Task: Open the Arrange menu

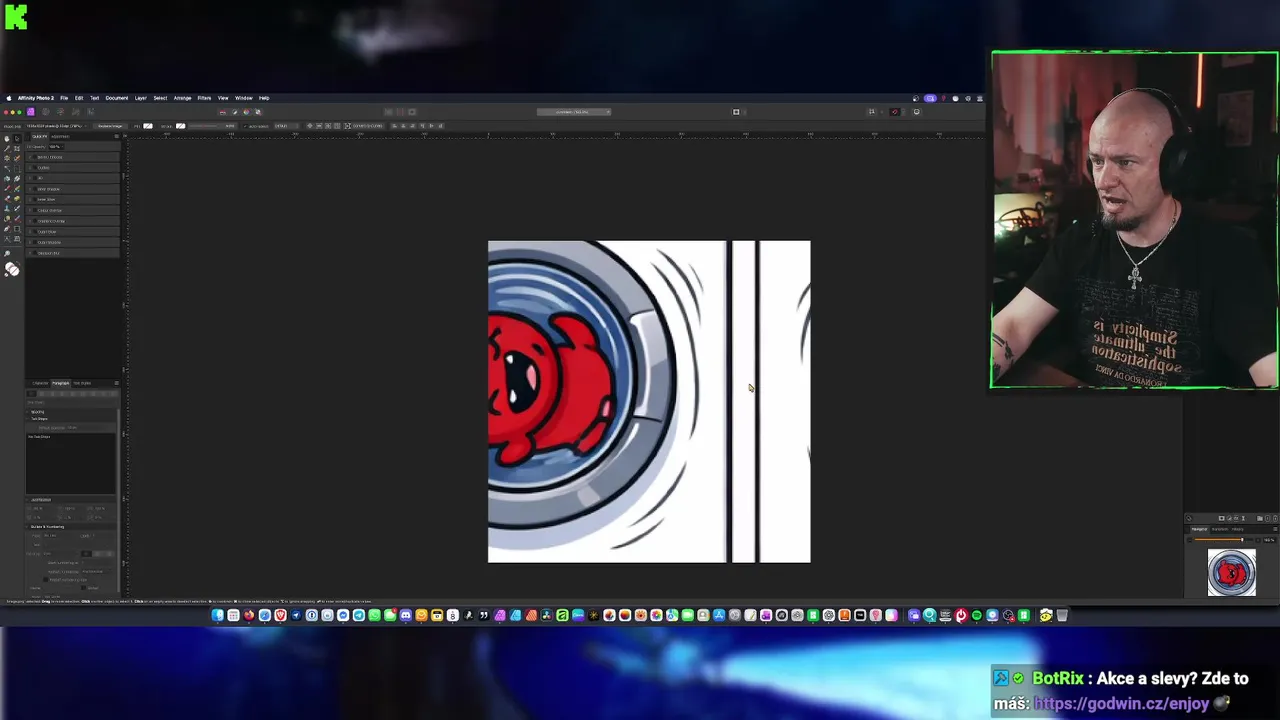Action: 182,98
